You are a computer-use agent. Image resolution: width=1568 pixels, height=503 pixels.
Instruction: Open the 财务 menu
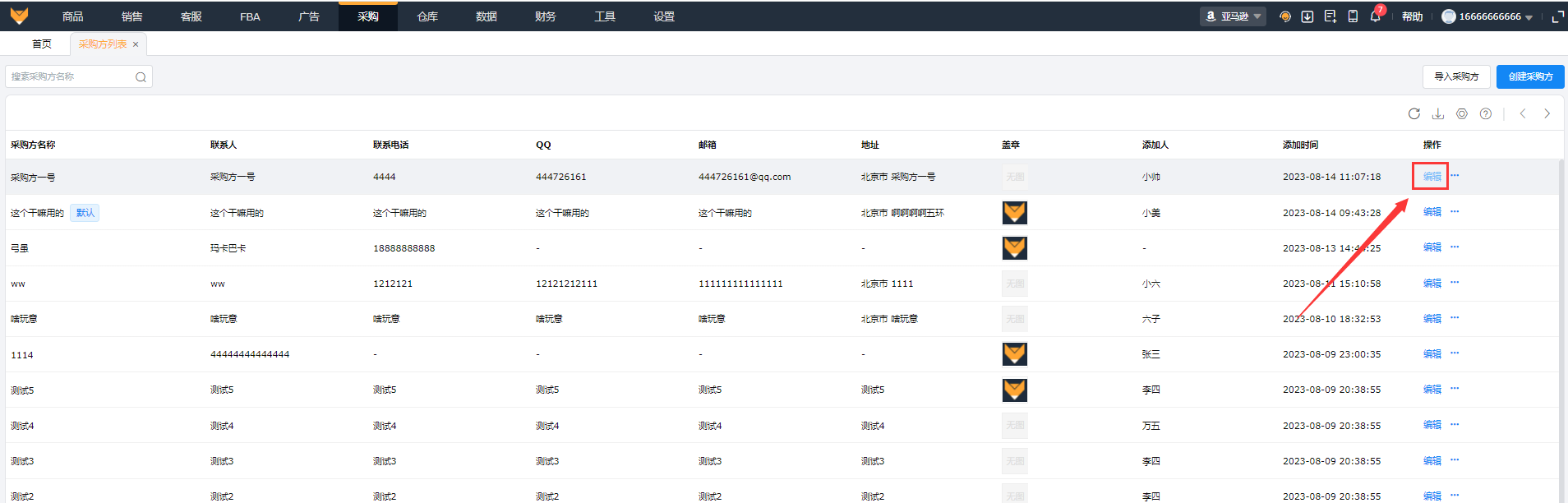546,16
